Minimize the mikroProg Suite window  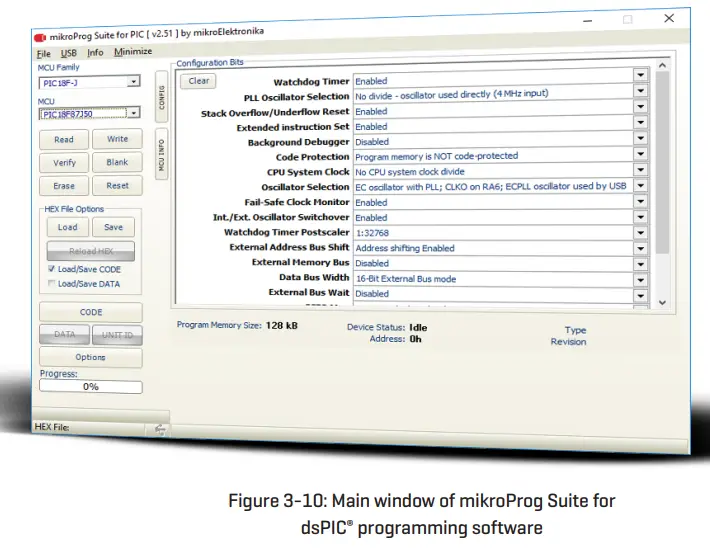[588, 21]
